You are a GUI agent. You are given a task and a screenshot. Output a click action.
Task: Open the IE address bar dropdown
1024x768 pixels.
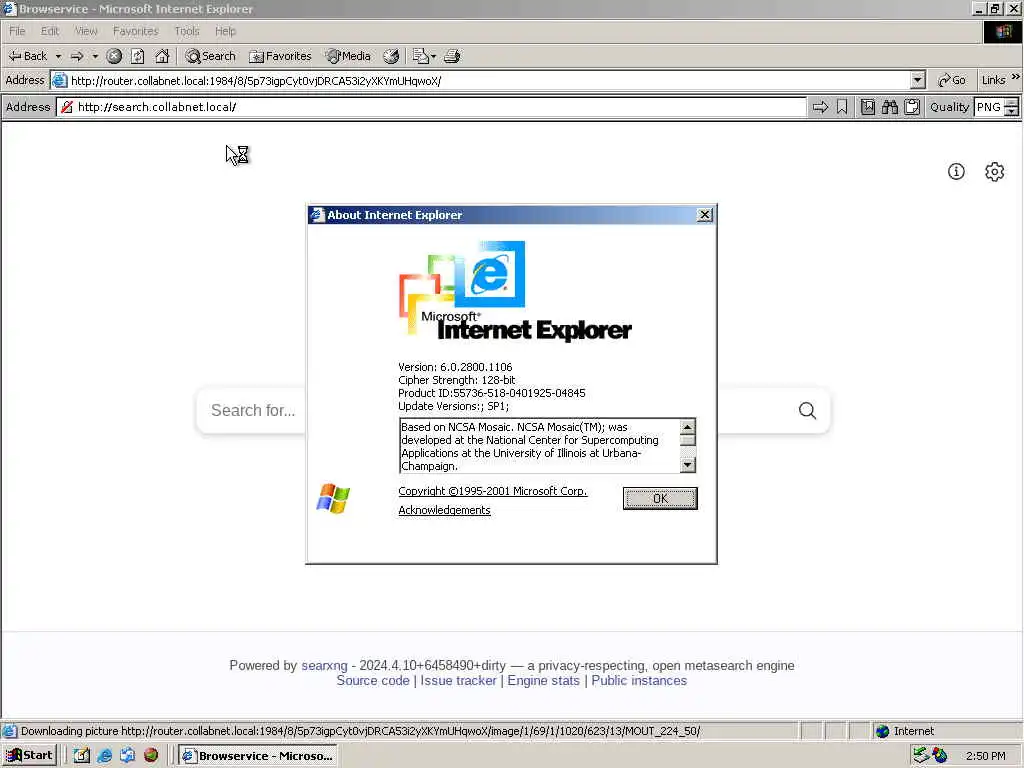(918, 80)
